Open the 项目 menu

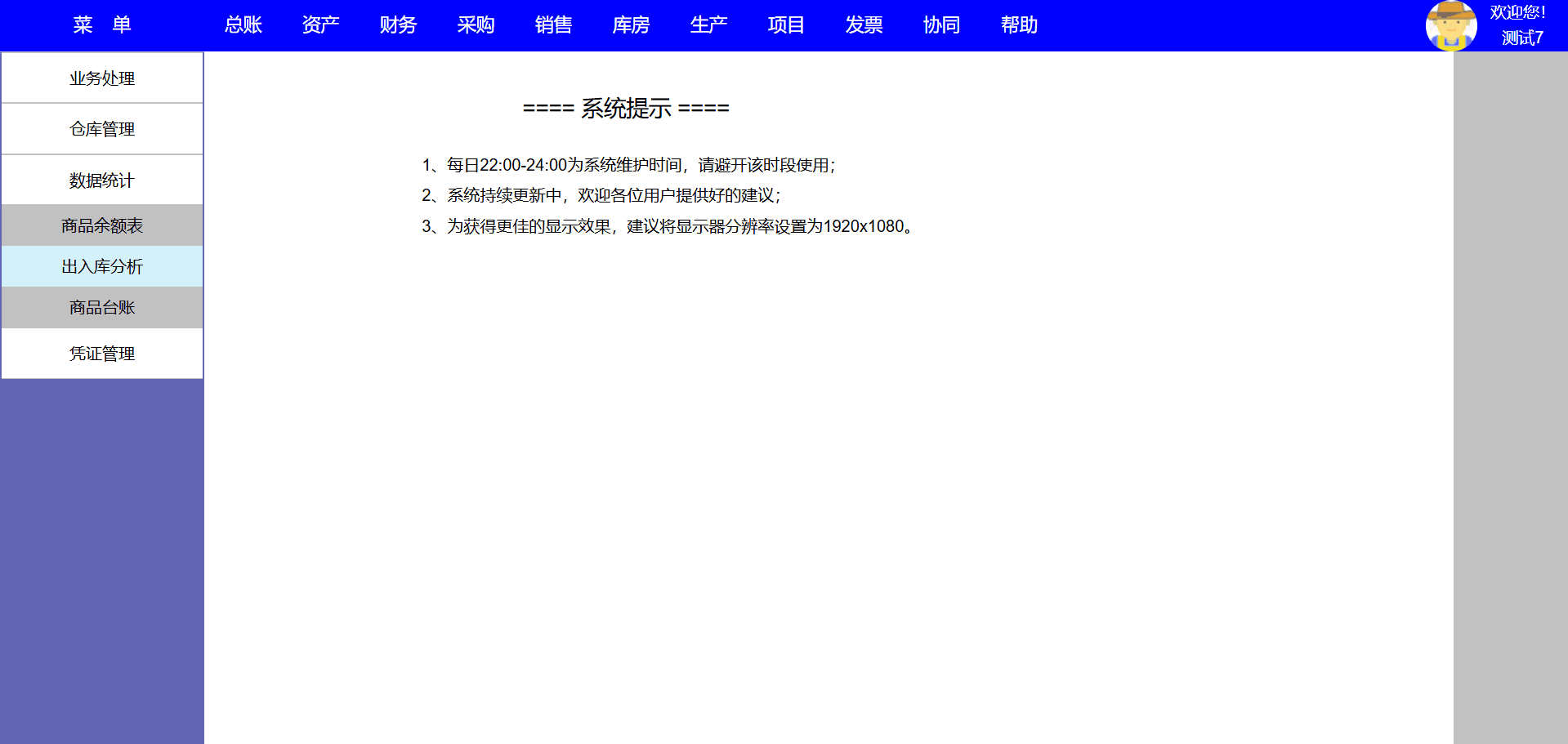(786, 25)
